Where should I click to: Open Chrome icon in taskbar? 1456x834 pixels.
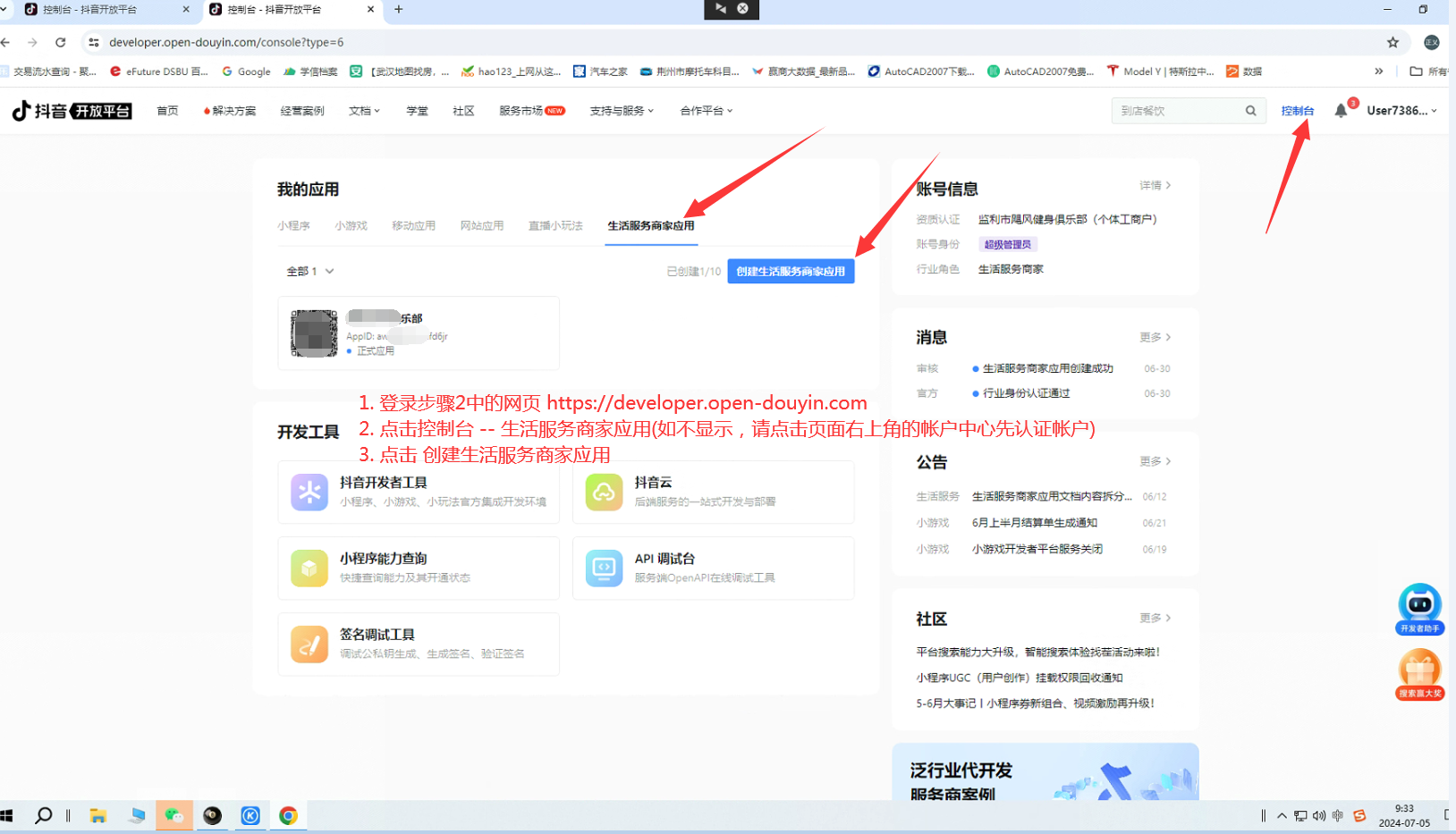tap(288, 815)
